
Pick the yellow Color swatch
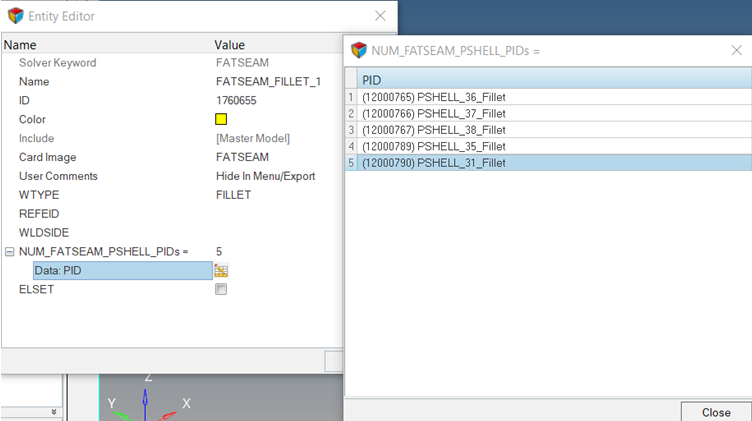tap(221, 120)
